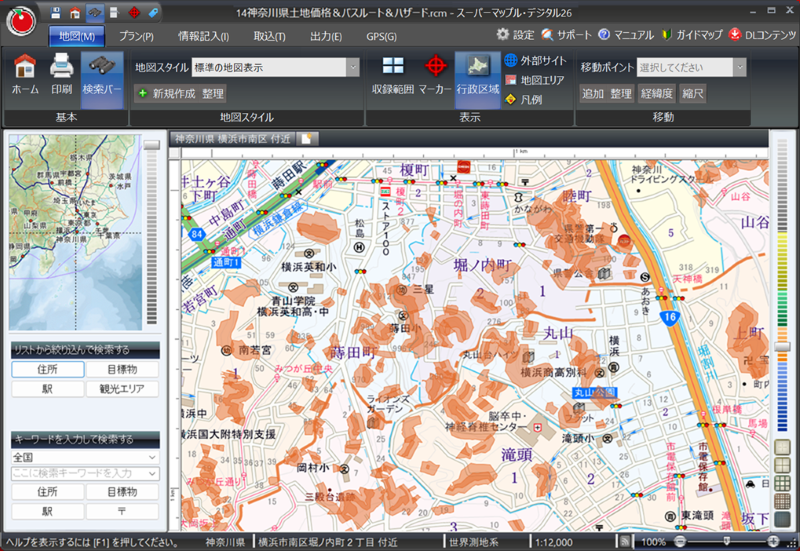Image resolution: width=800 pixels, height=551 pixels.
Task: Click the 印刷 print button
Action: coord(62,74)
